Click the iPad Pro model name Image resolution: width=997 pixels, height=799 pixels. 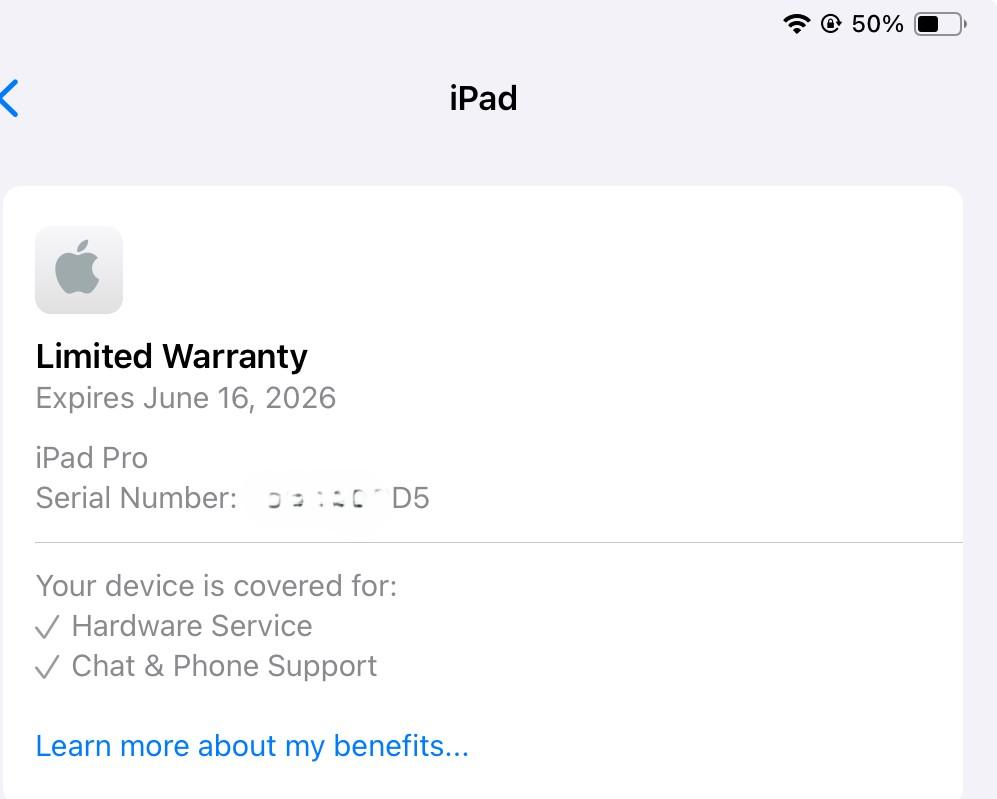[x=92, y=458]
